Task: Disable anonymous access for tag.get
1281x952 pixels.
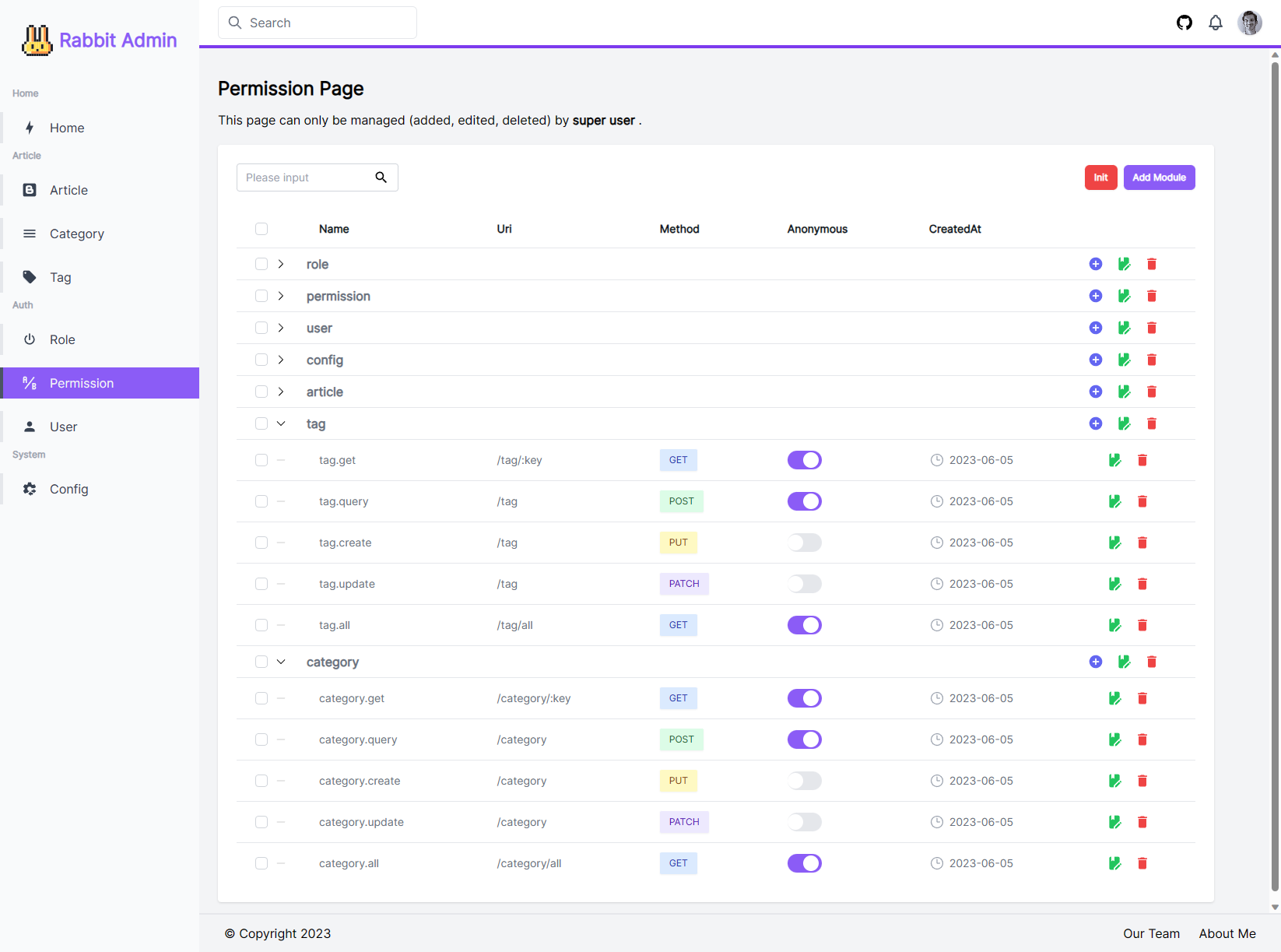Action: 805,460
